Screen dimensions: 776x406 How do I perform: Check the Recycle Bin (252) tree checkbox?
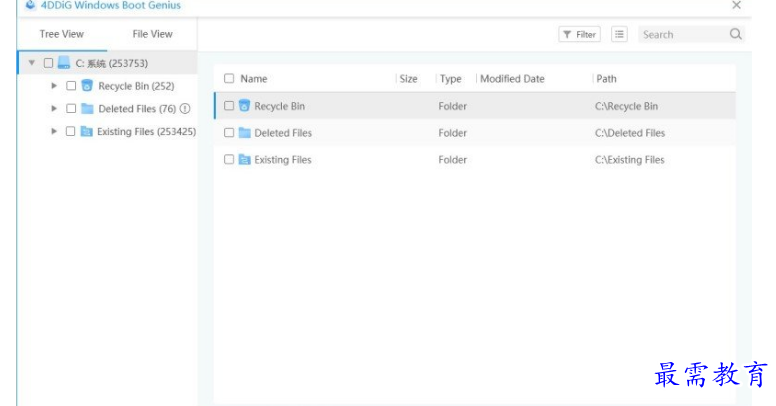pos(71,86)
